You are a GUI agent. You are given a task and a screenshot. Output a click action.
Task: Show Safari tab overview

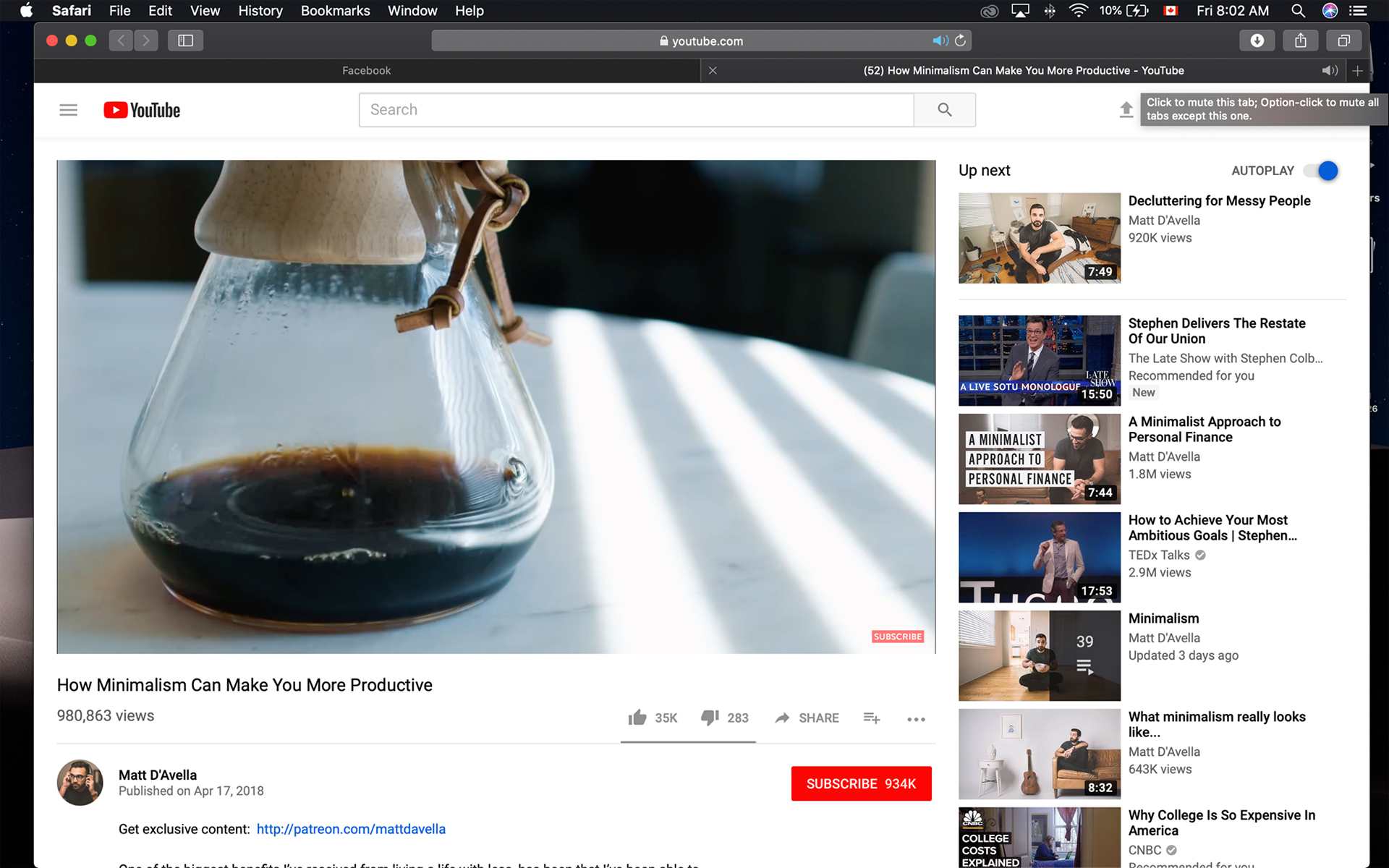tap(1343, 41)
